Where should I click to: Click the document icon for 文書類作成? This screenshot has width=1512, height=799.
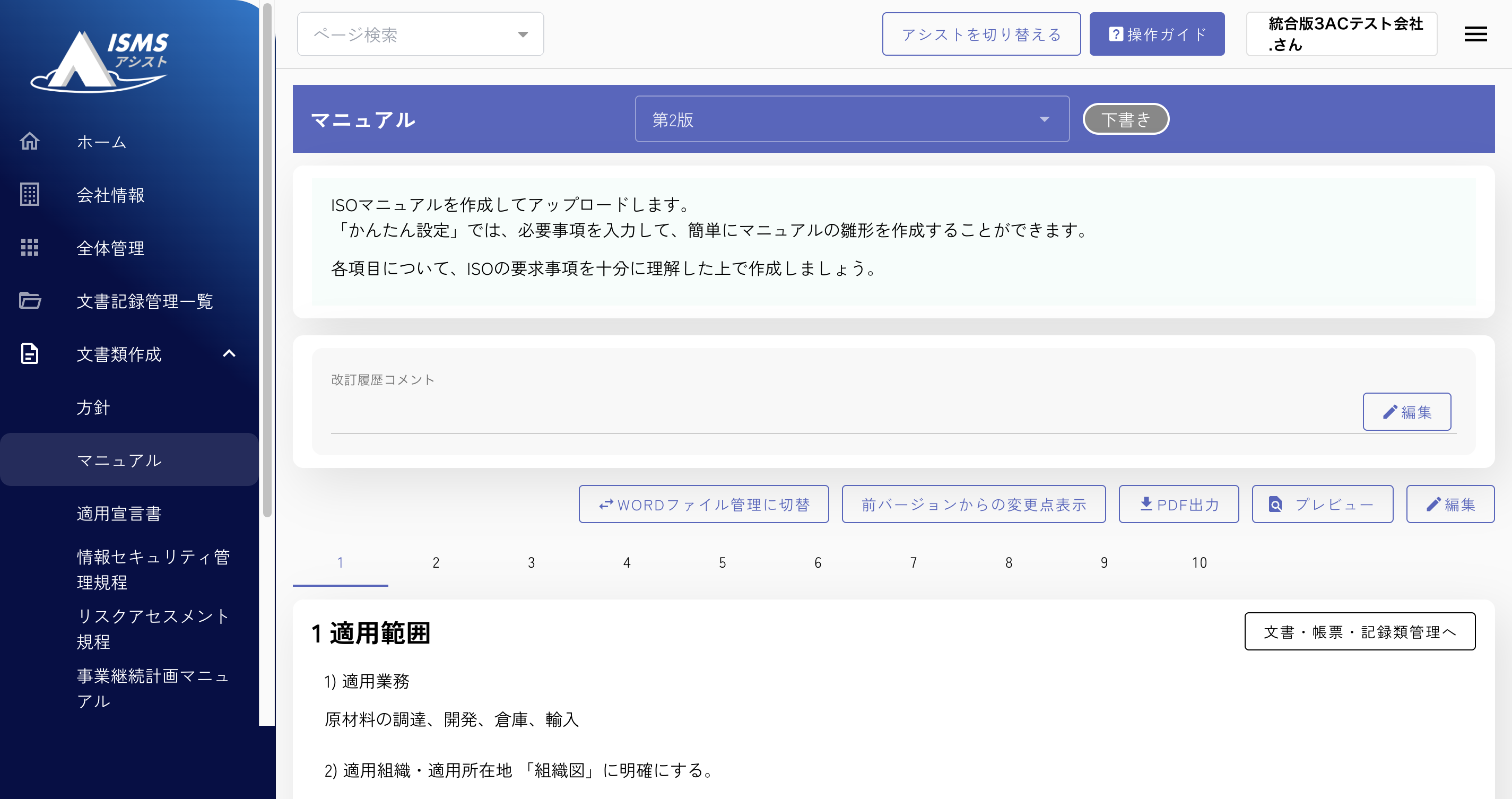click(29, 353)
